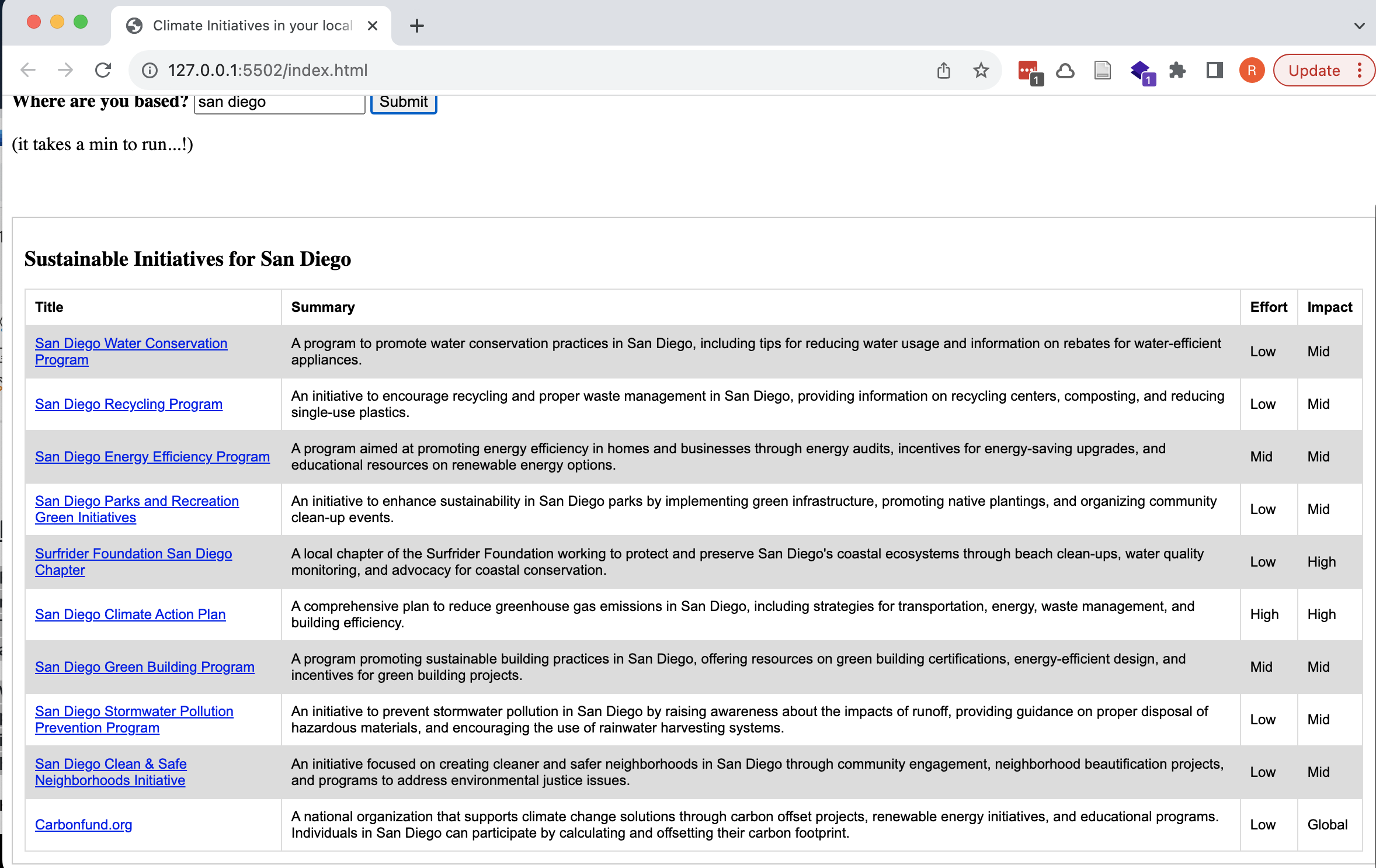Screen dimensions: 1376x868
Task: Open the San Diego Climate Action Plan link
Action: (130, 614)
